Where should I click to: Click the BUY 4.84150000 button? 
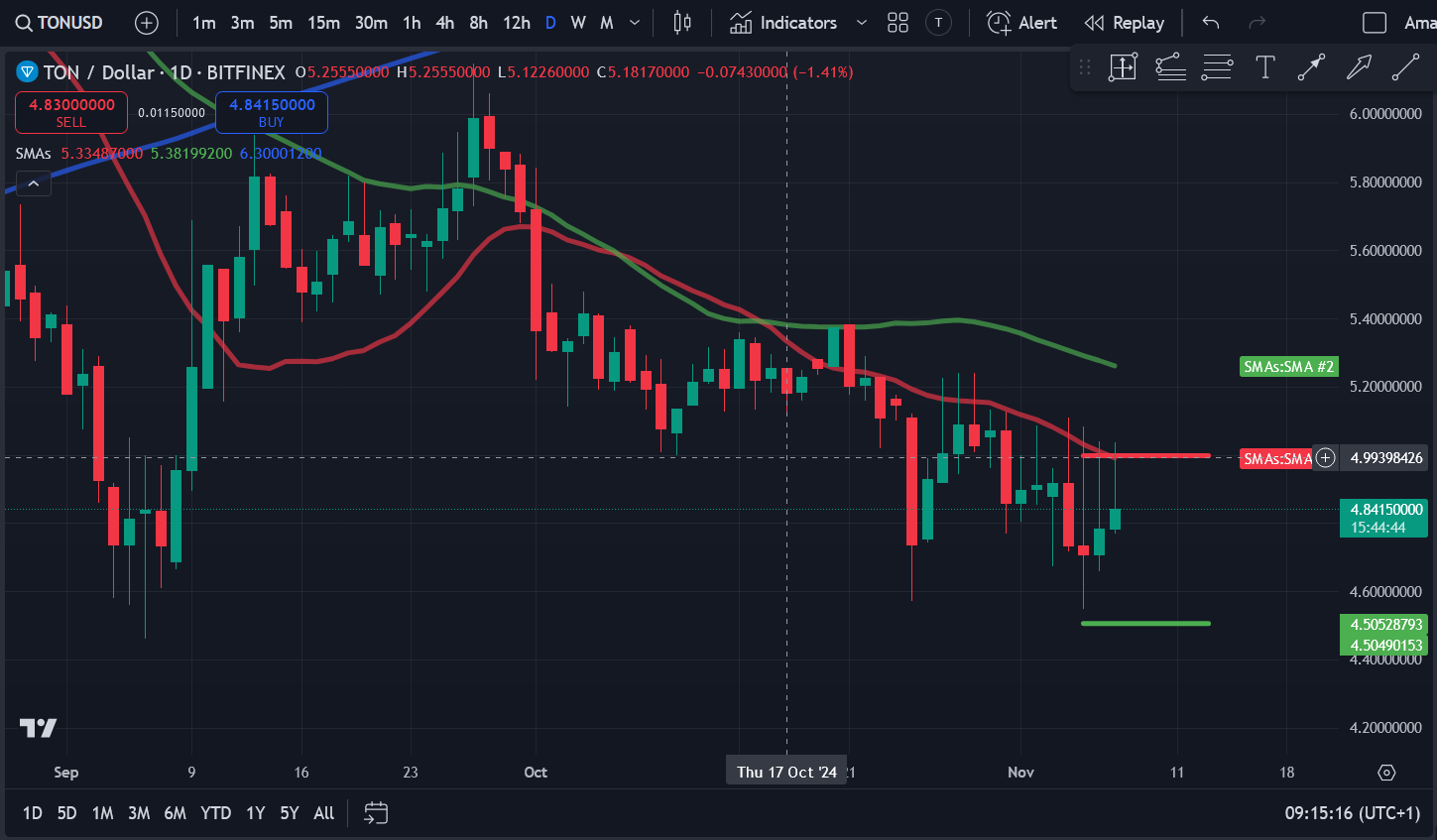click(272, 112)
